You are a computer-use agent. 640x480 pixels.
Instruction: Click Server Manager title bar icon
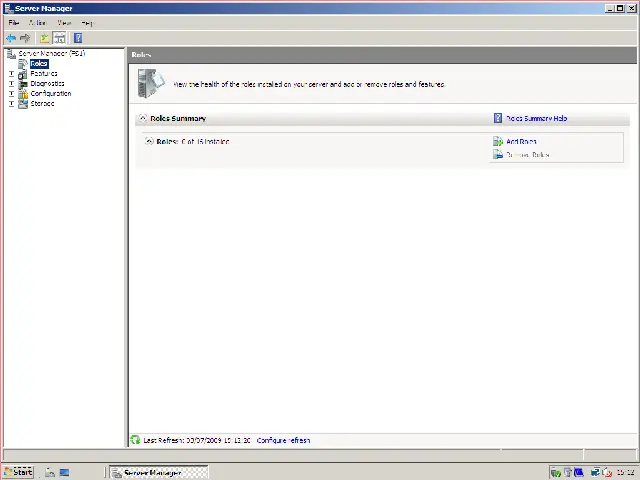[8, 8]
